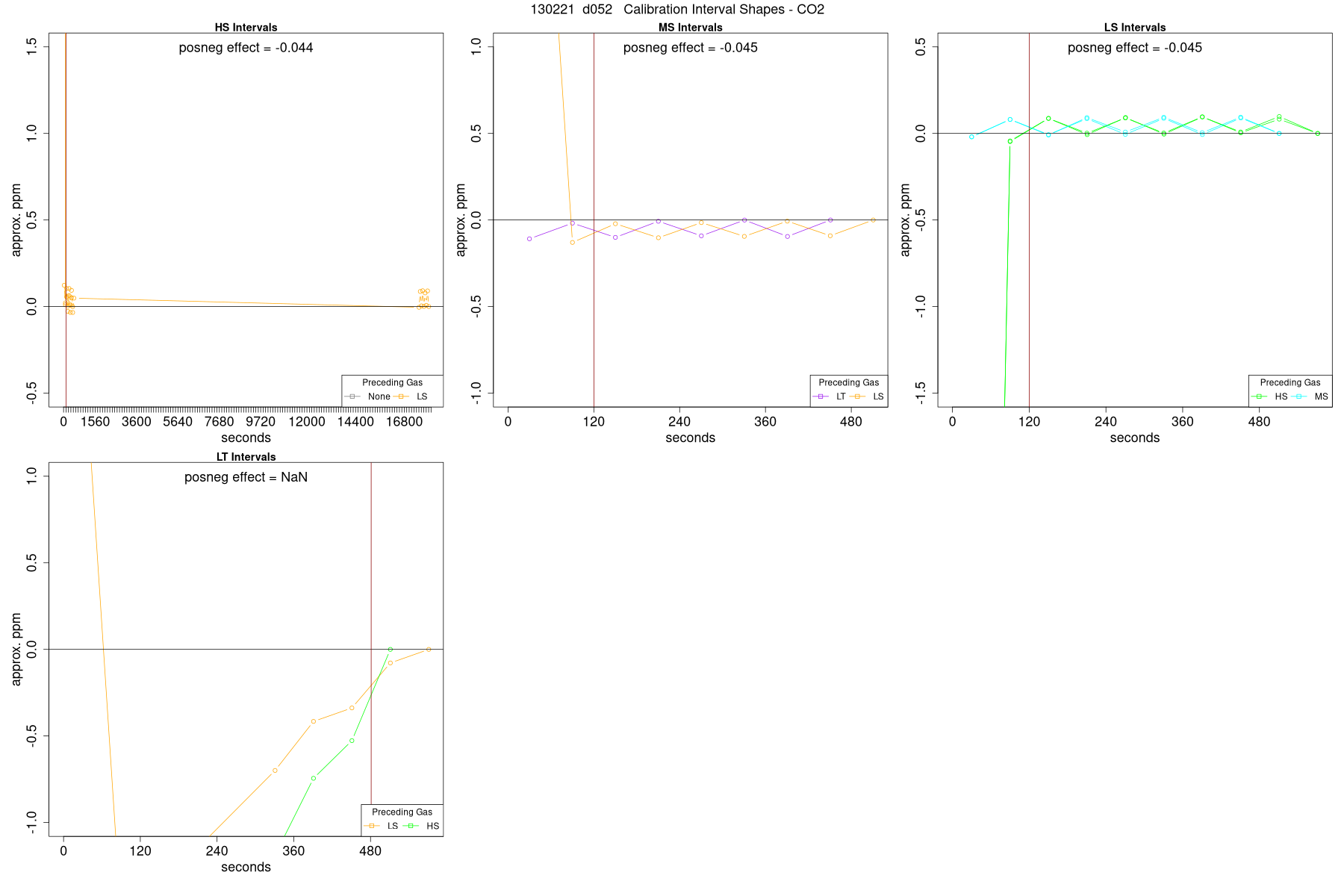1344x896 pixels.
Task: Click the LS Intervals plot title
Action: (1135, 28)
